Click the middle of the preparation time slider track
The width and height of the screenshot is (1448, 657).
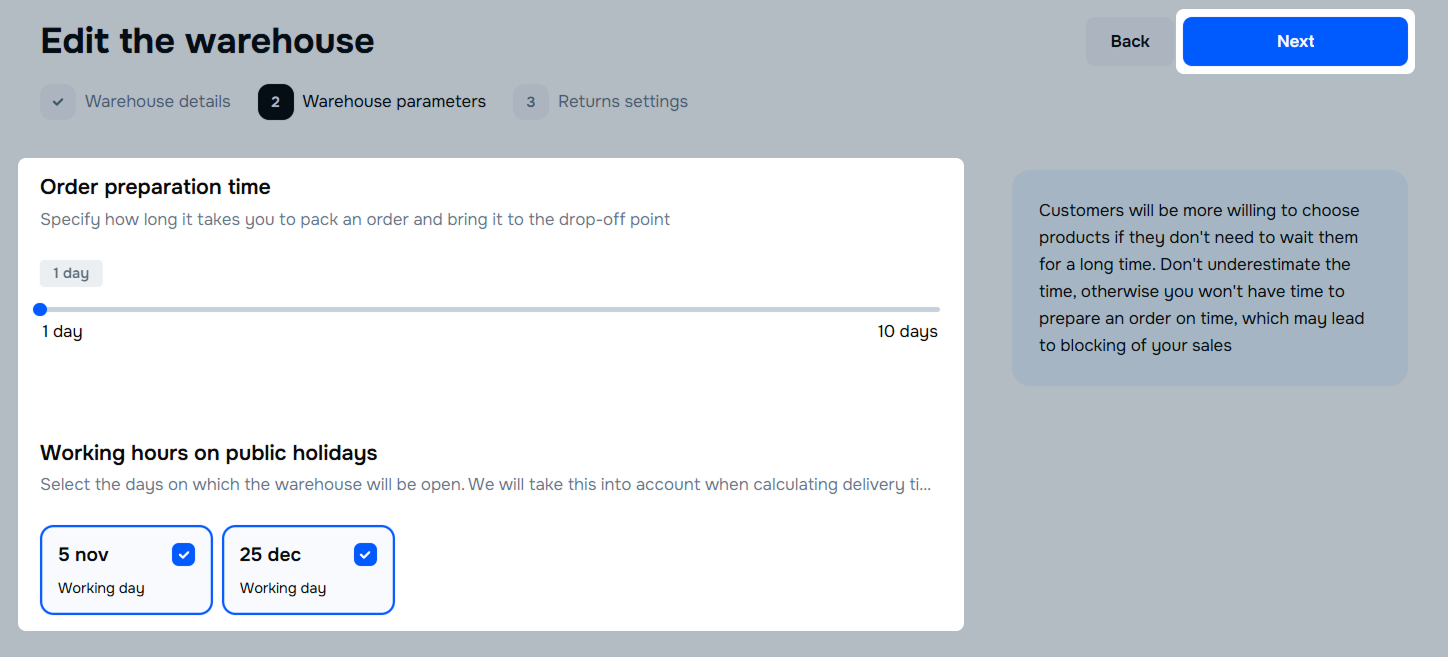pos(490,309)
